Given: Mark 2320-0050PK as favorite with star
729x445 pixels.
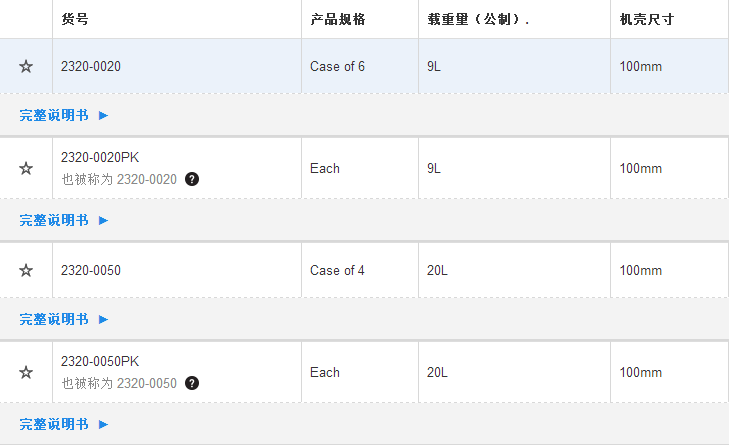Looking at the screenshot, I should point(26,372).
